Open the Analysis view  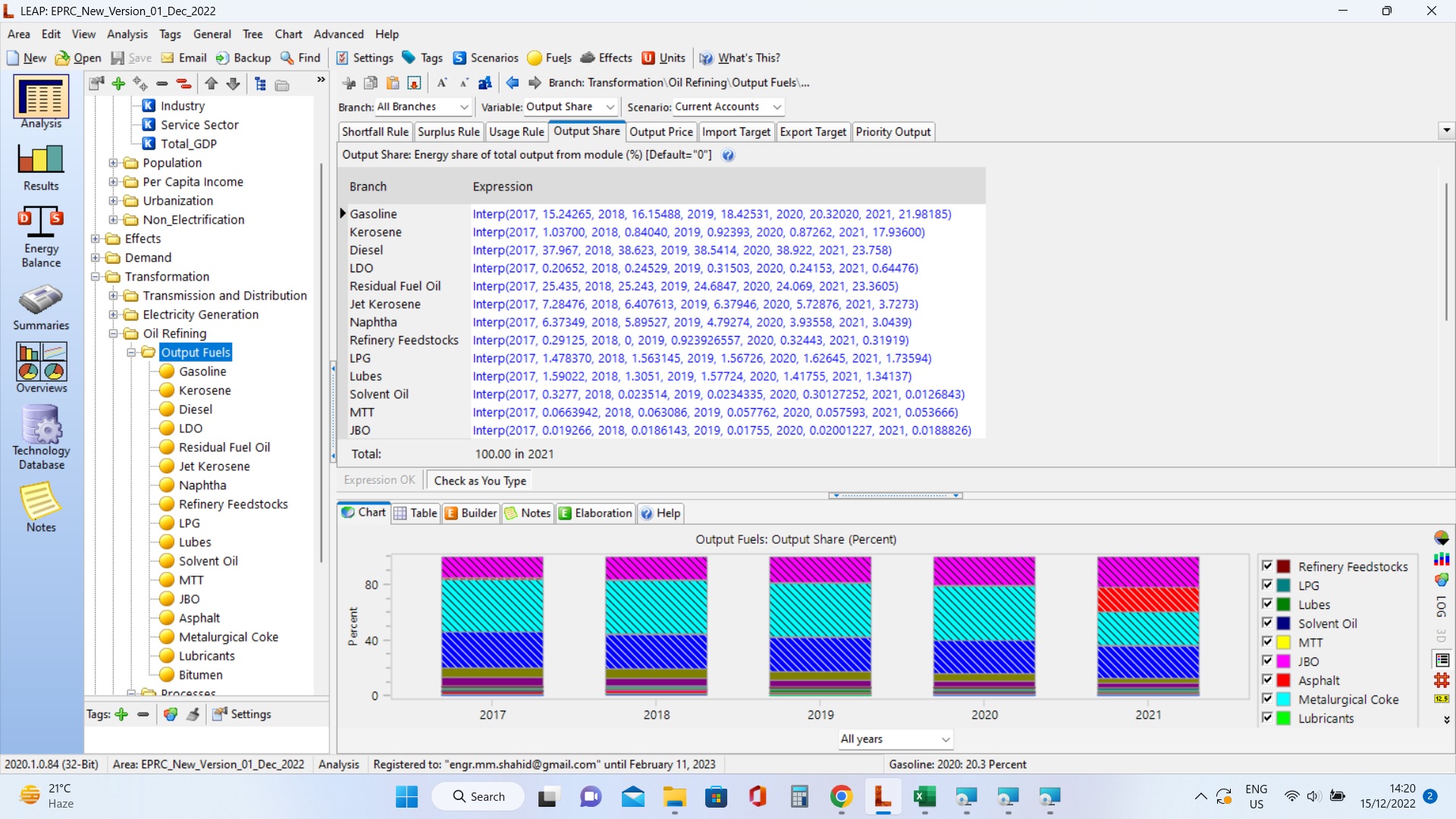(x=41, y=102)
